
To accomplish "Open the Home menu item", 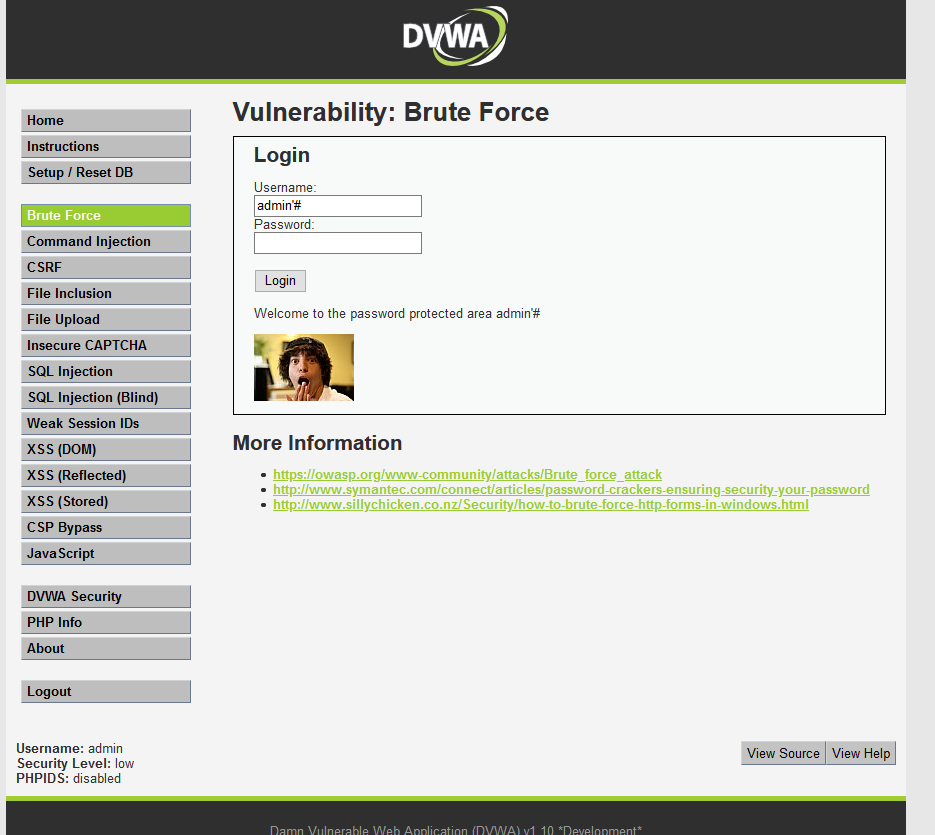I will click(x=105, y=121).
